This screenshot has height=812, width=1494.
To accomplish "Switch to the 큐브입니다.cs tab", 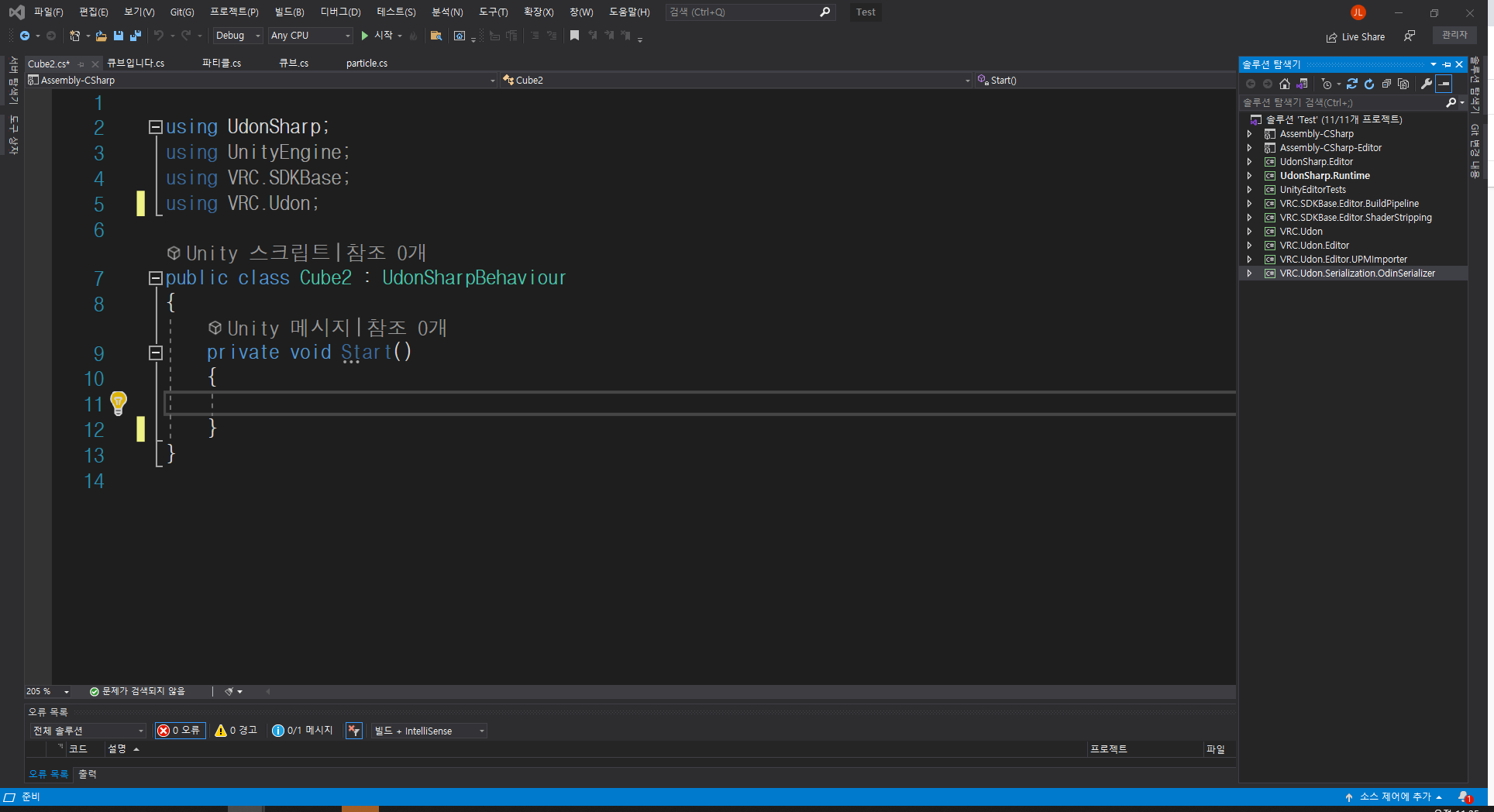I will coord(136,64).
